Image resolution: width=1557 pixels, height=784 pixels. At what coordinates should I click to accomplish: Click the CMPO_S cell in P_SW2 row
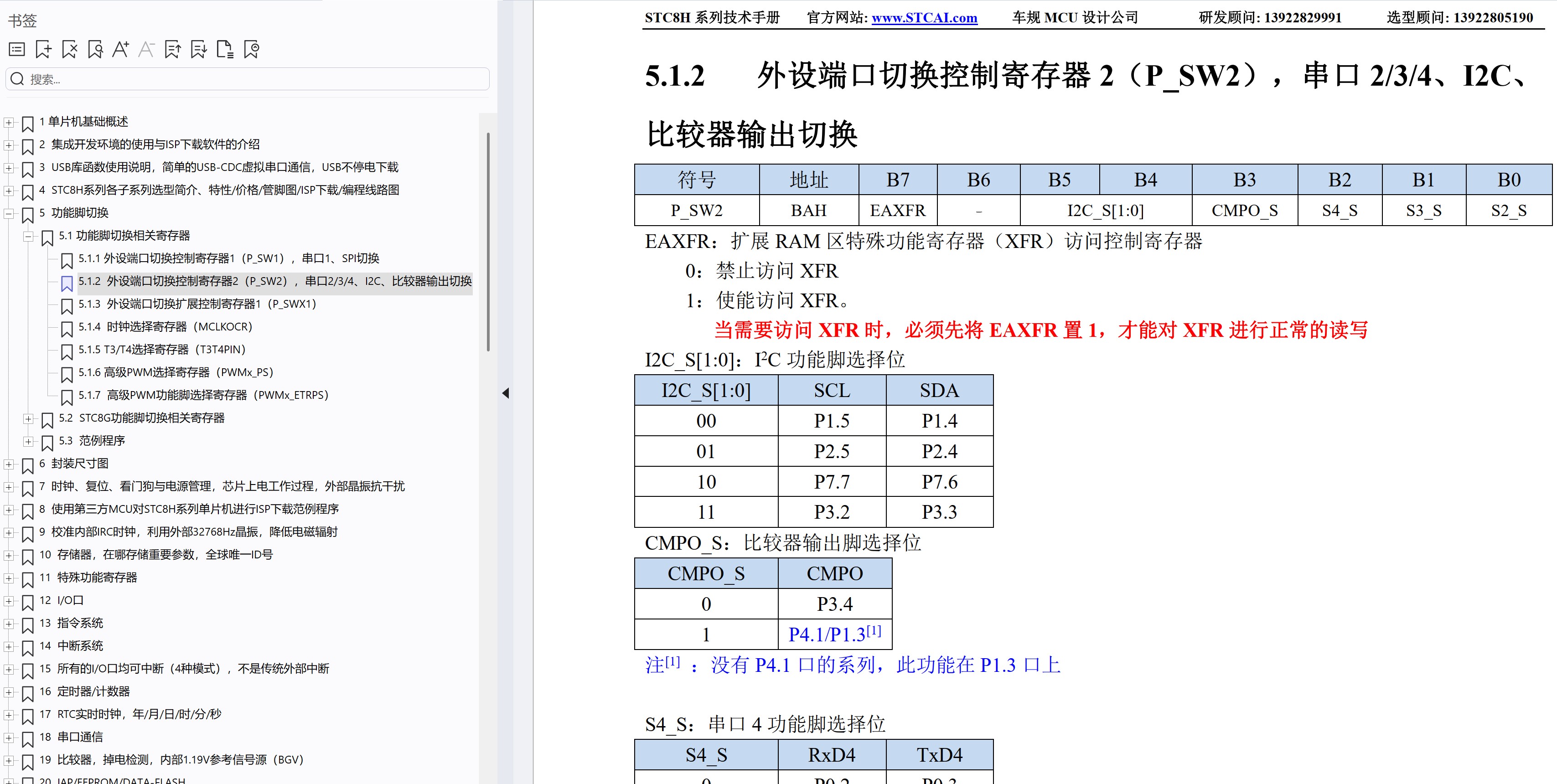coord(1245,210)
